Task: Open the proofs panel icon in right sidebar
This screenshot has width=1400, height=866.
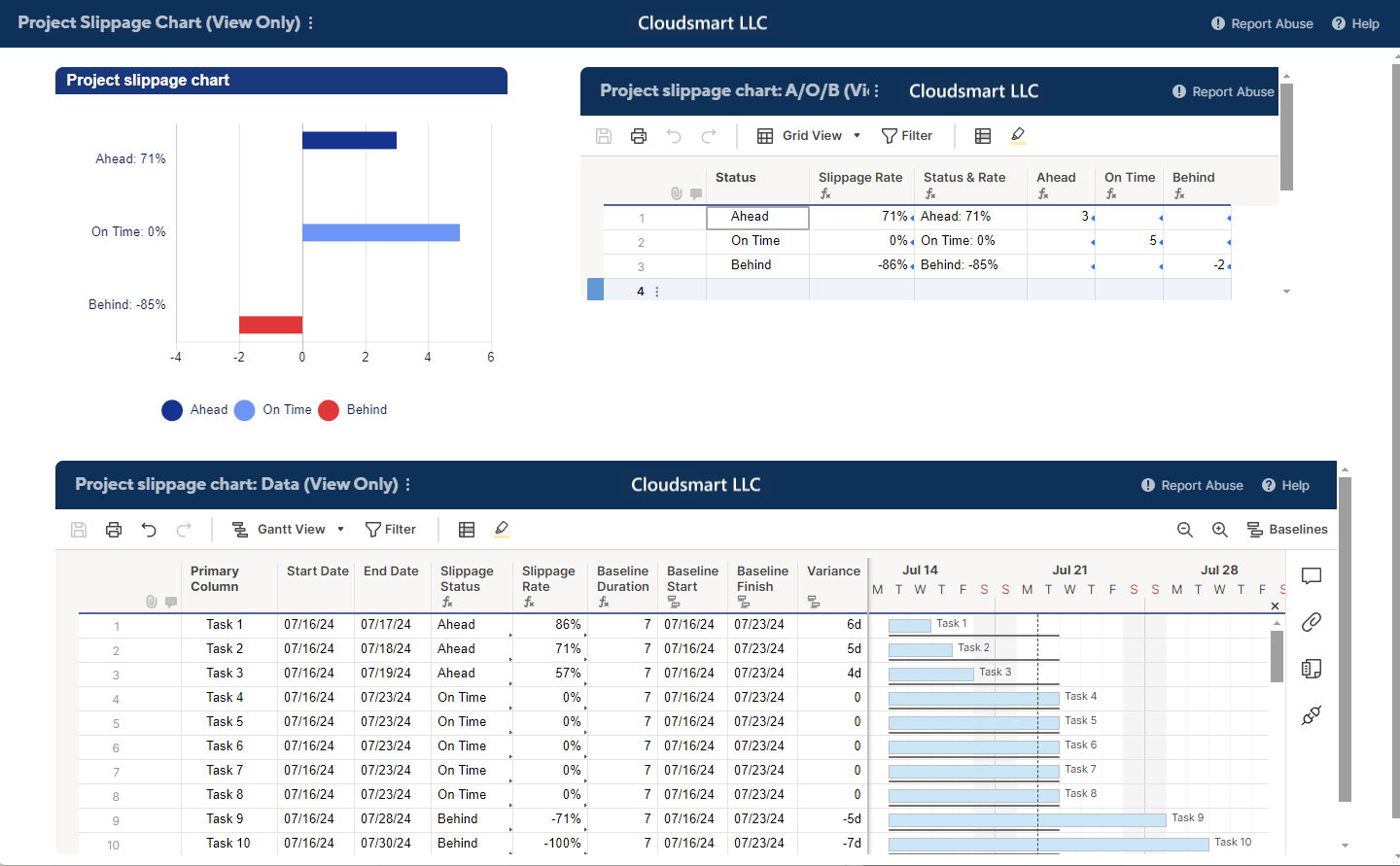Action: (1312, 669)
